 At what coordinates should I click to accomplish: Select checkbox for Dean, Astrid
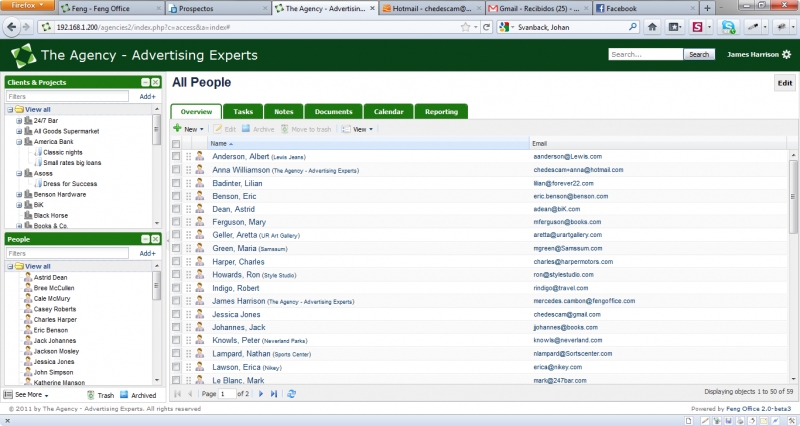click(x=176, y=209)
